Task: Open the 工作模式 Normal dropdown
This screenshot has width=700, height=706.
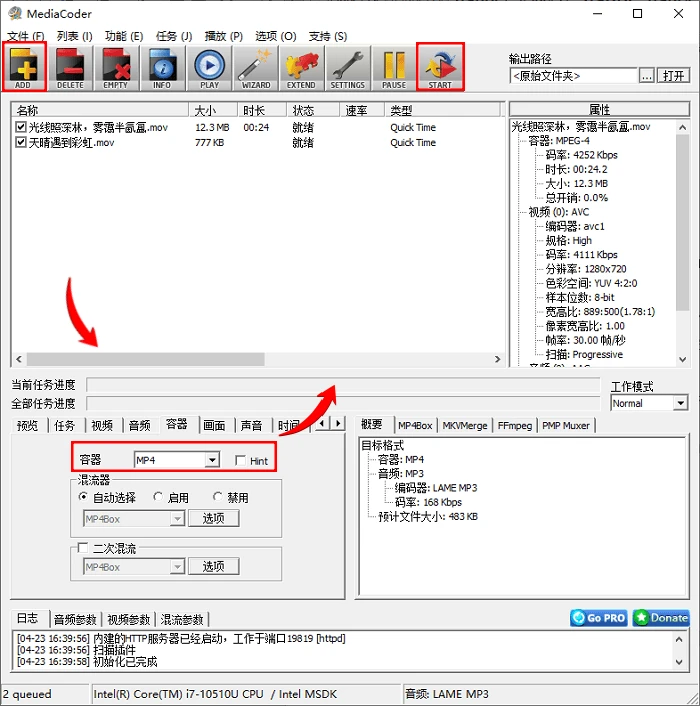Action: (x=681, y=403)
